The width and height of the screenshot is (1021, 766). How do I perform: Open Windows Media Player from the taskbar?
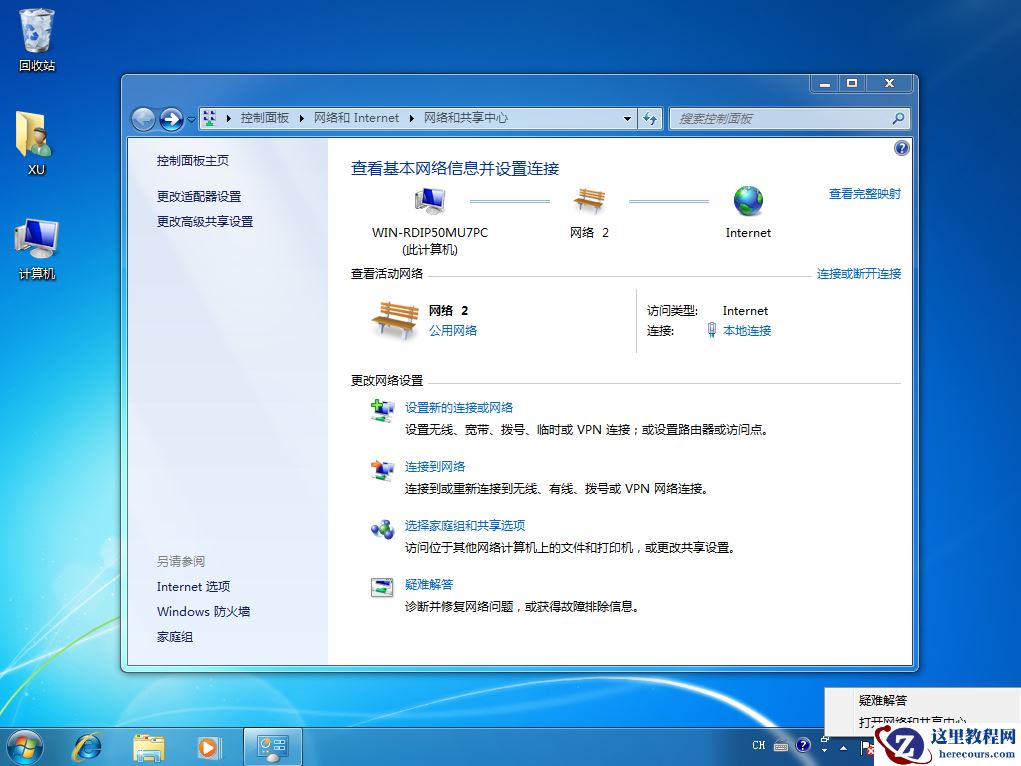coord(209,746)
